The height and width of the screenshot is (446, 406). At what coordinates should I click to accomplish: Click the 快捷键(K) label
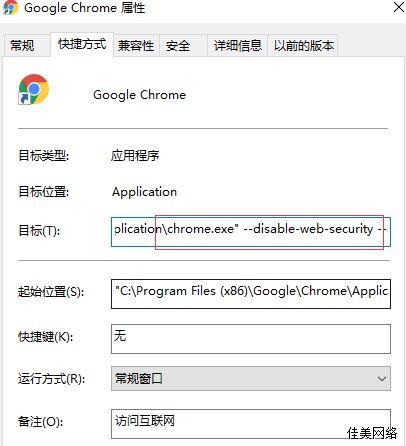pyautogui.click(x=46, y=337)
